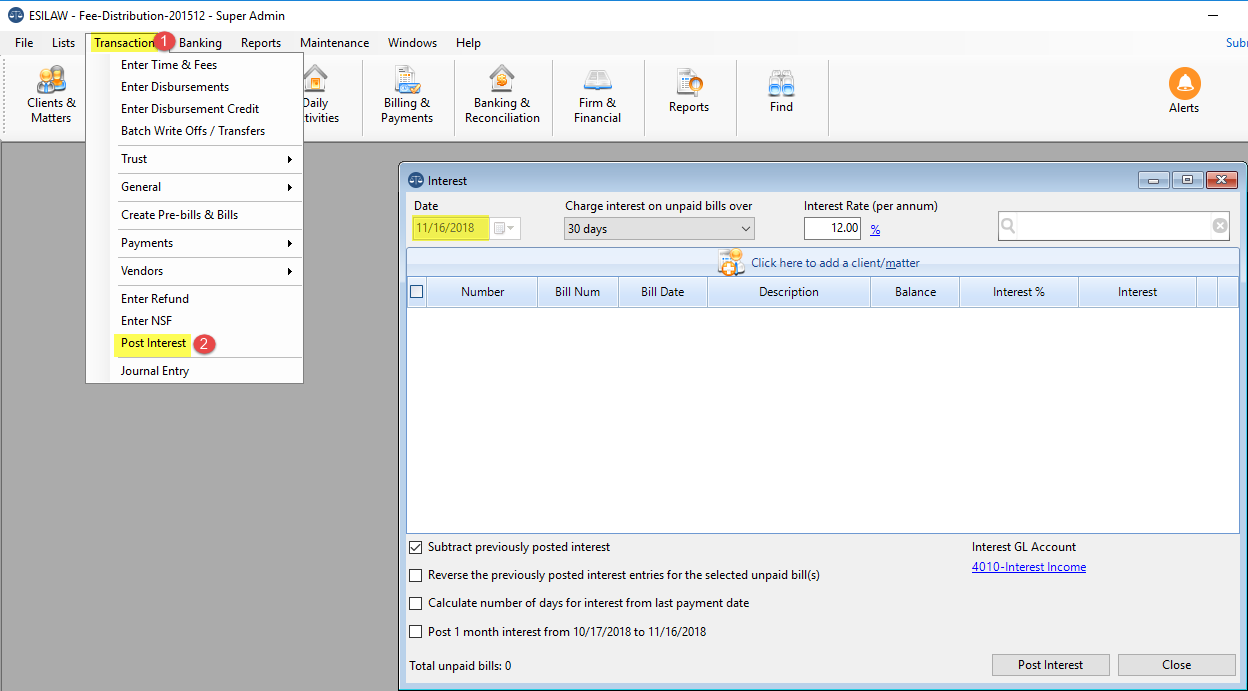Toggle Subtract previously posted interest checkbox
Image resolution: width=1248 pixels, height=691 pixels.
(x=416, y=547)
